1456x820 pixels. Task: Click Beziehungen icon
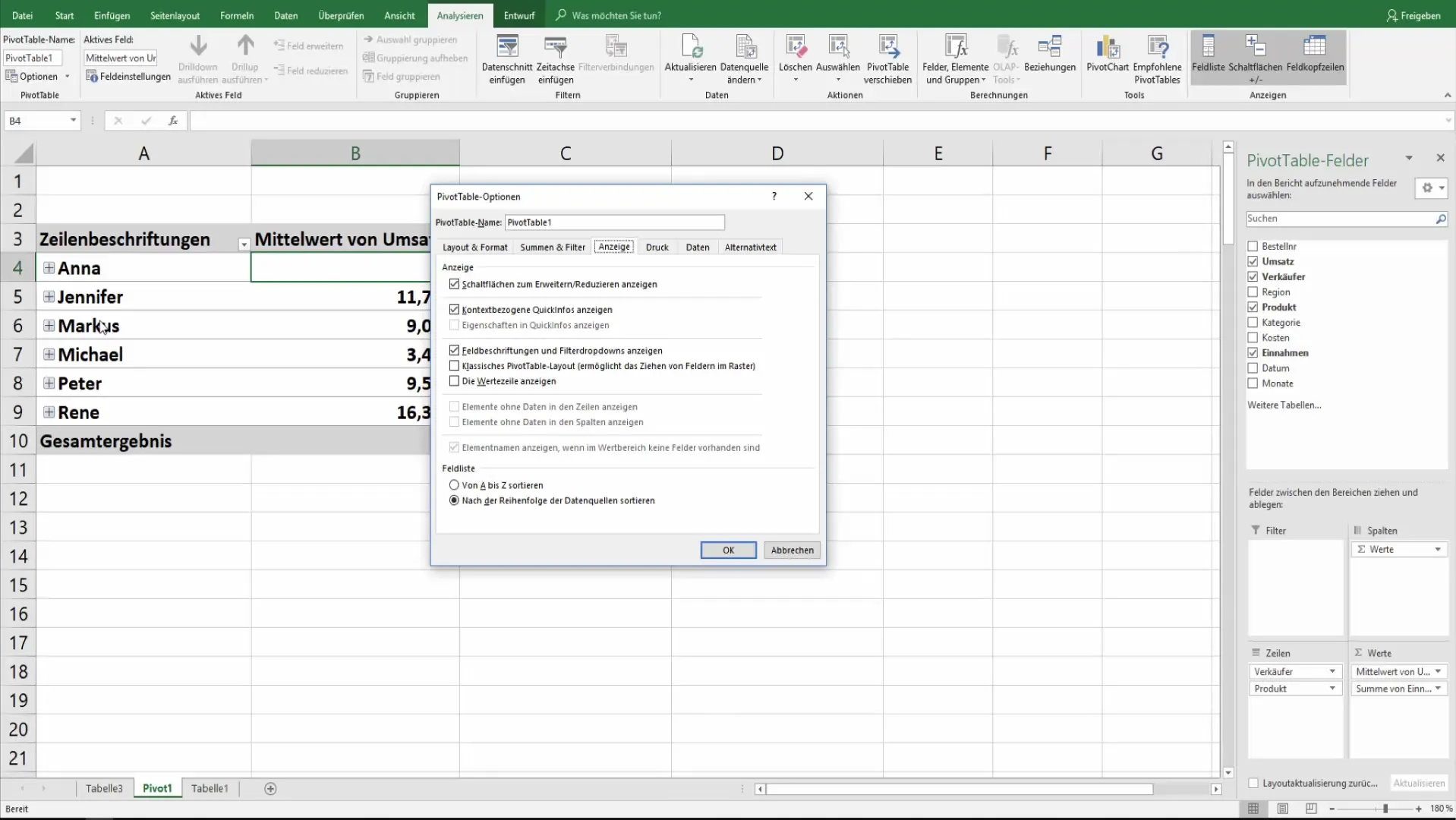(1050, 47)
